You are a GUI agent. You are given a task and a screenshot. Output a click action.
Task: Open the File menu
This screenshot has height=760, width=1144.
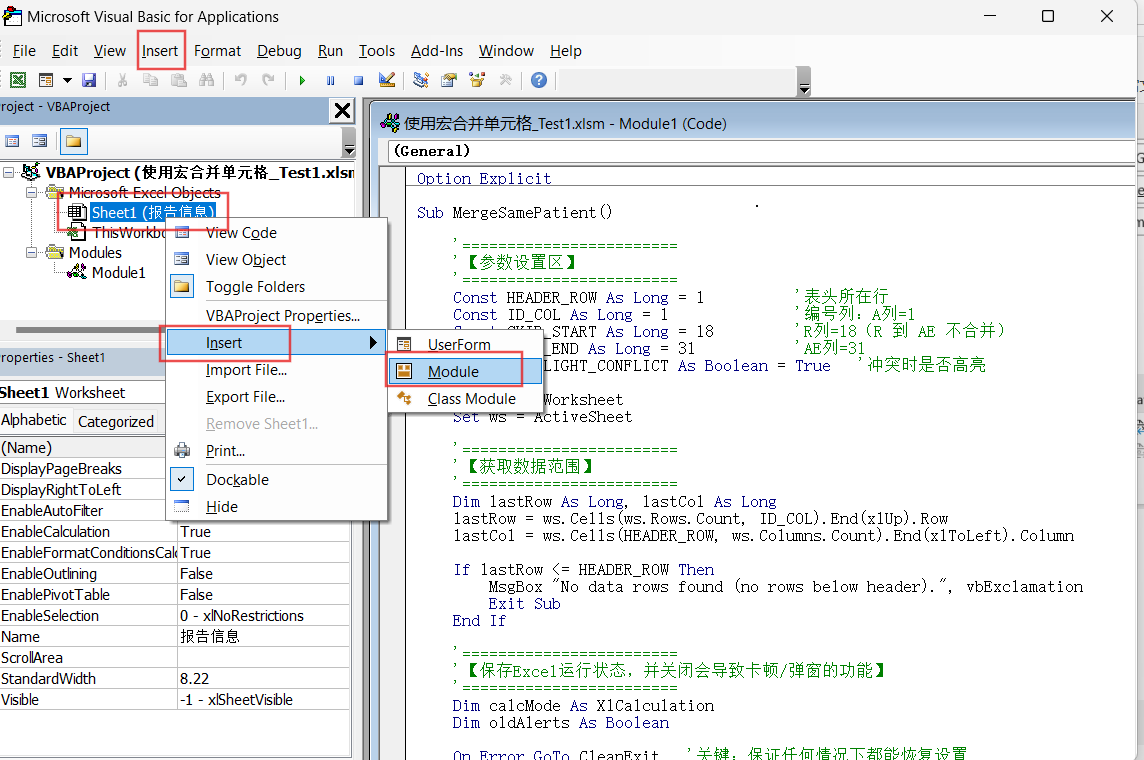[x=24, y=51]
